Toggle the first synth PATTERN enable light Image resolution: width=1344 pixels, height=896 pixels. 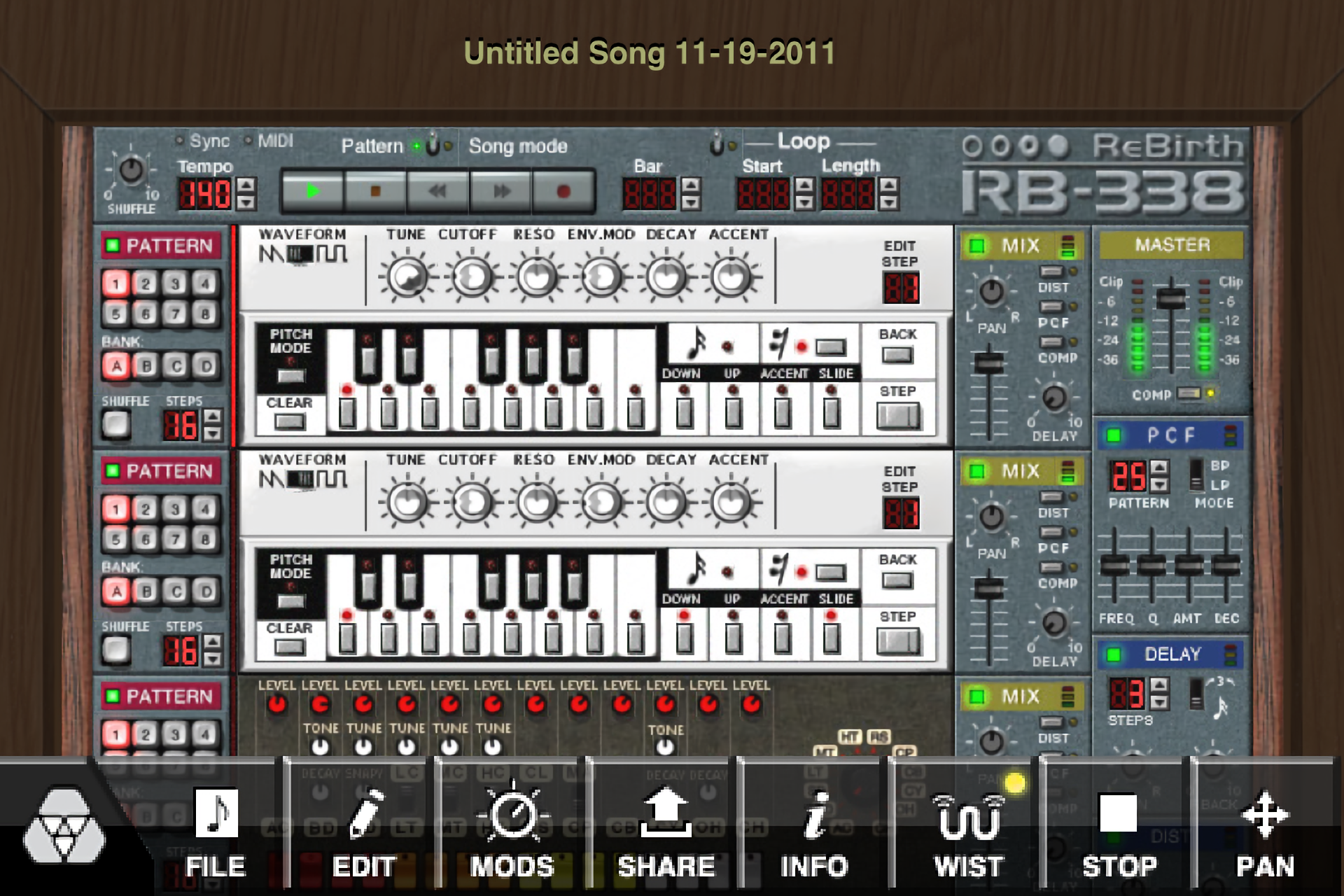click(x=112, y=246)
